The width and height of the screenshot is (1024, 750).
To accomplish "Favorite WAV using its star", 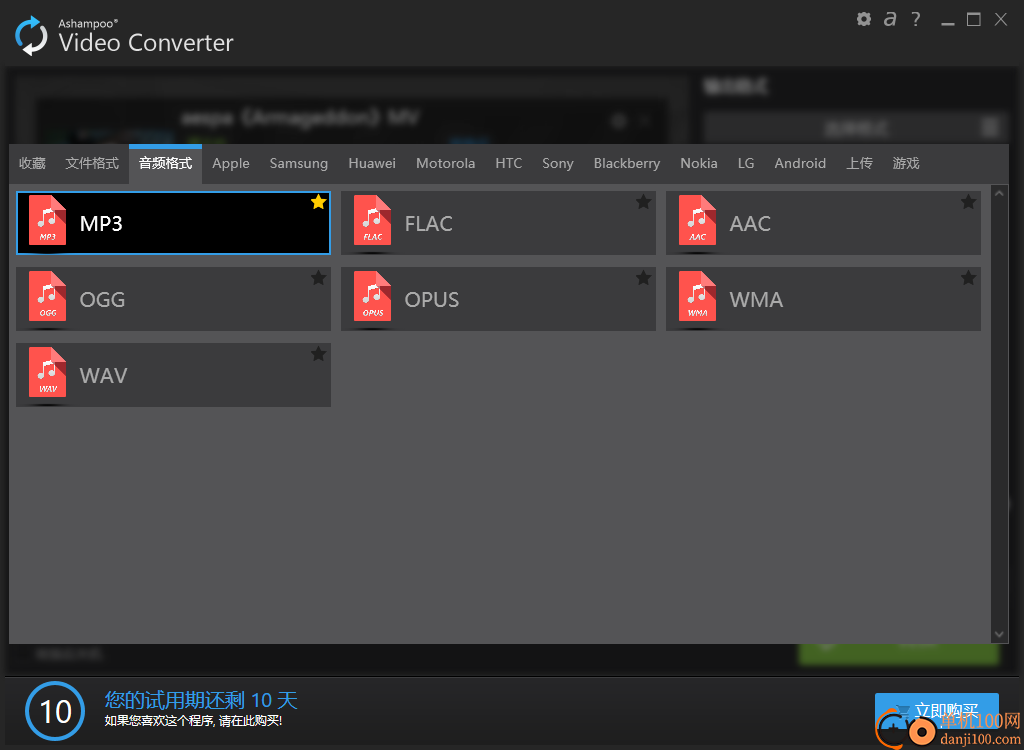I will [x=318, y=353].
